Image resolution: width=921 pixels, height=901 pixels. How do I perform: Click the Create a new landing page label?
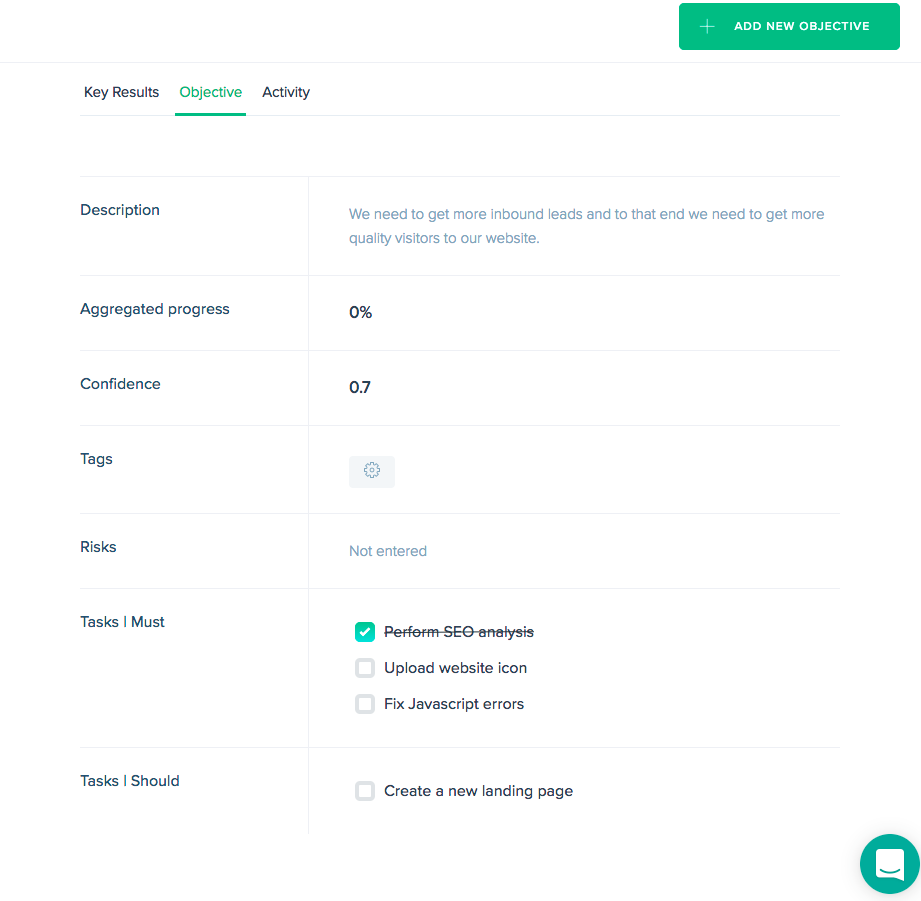pos(478,791)
